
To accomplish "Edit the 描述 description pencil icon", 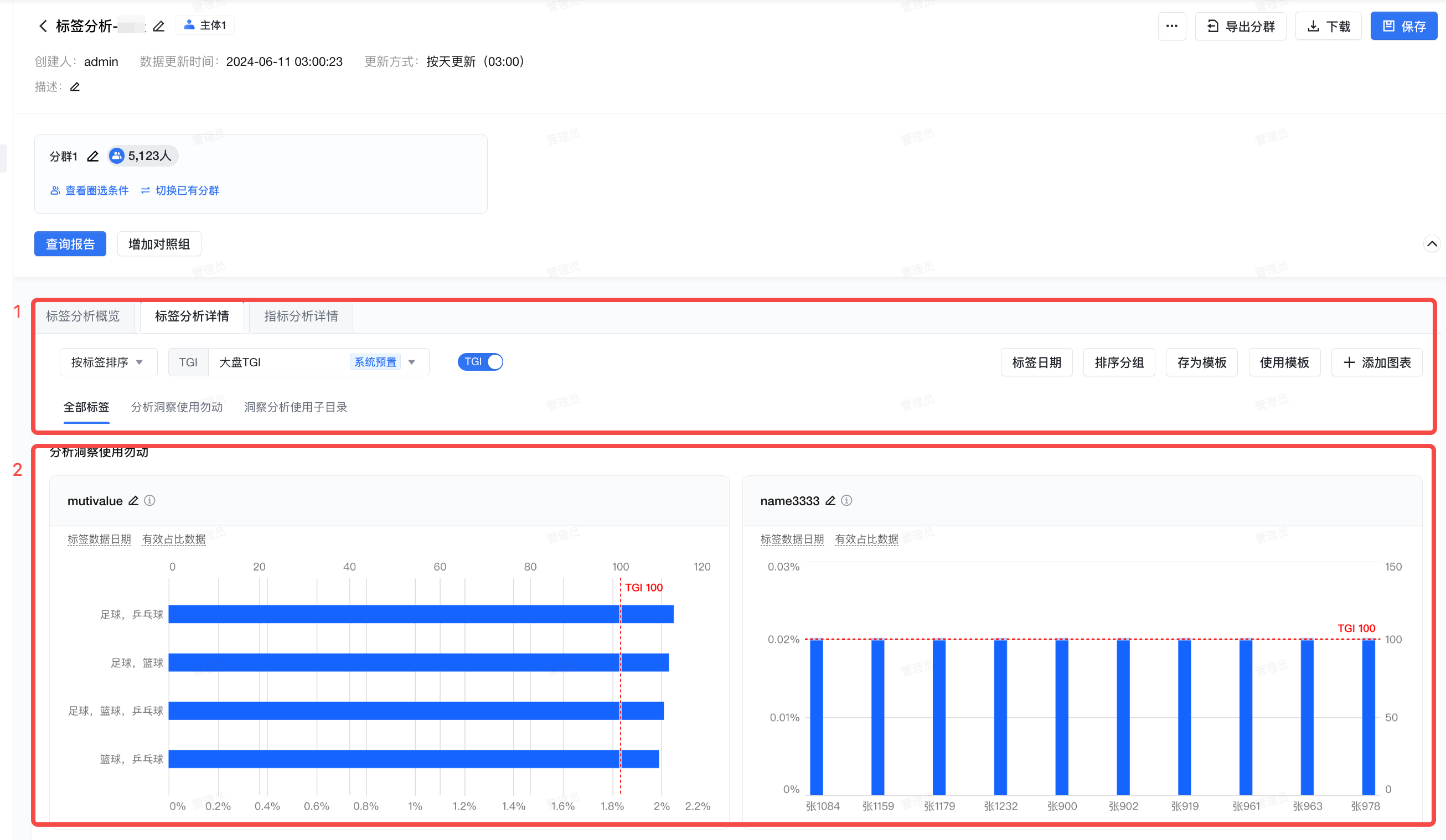I will (75, 86).
